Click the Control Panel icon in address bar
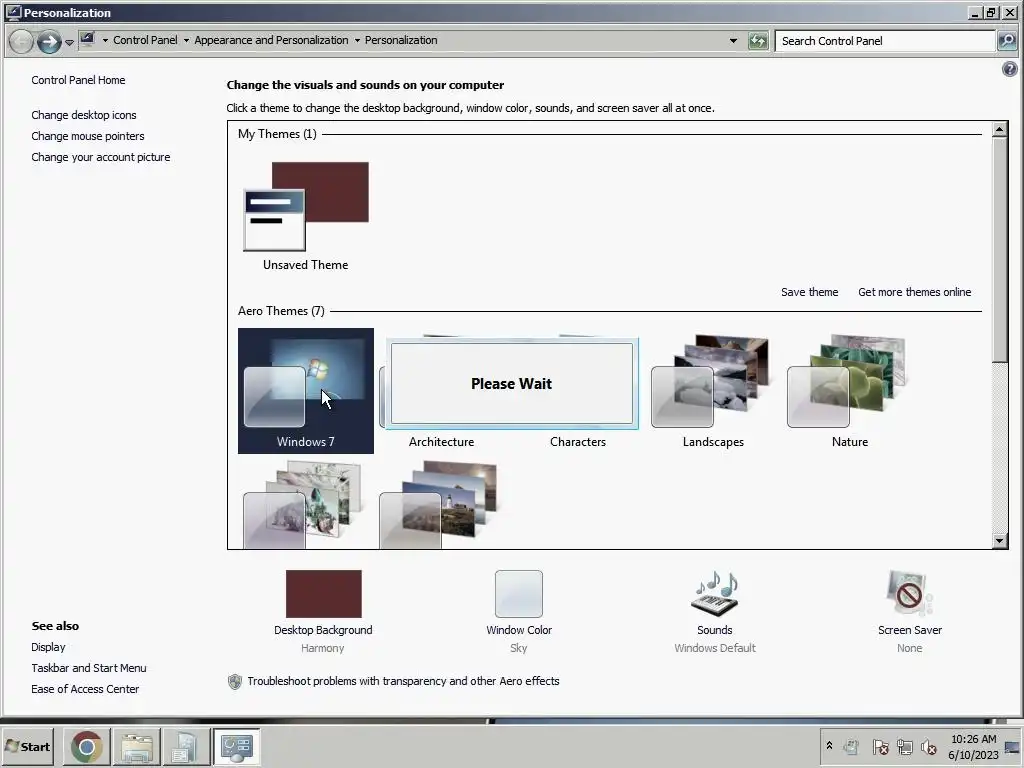The height and width of the screenshot is (768, 1024). [88, 40]
